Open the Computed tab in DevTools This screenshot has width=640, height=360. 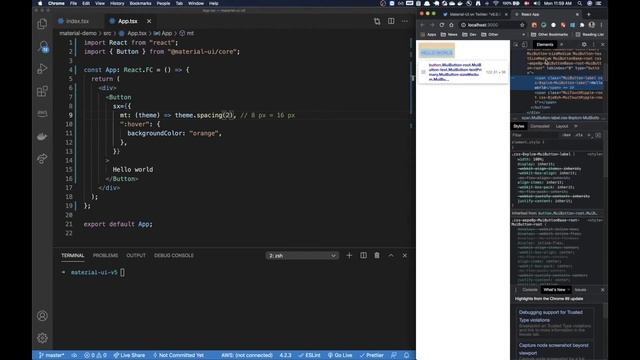click(x=540, y=126)
